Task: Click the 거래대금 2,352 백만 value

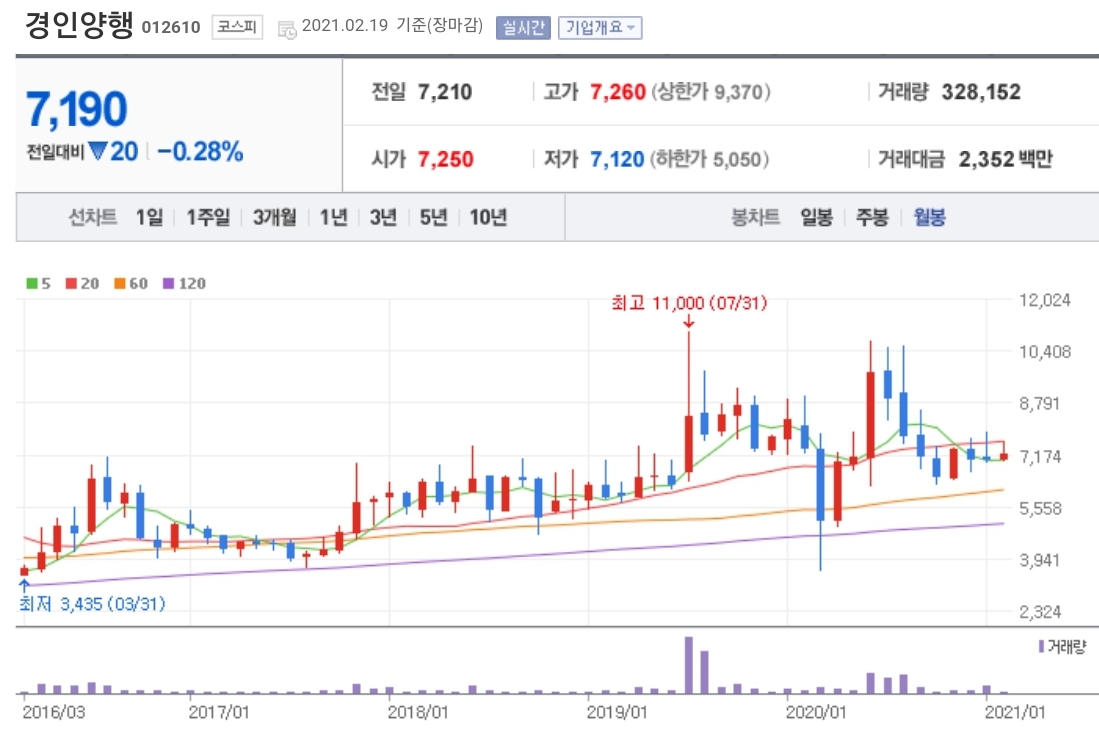Action: tap(1005, 159)
